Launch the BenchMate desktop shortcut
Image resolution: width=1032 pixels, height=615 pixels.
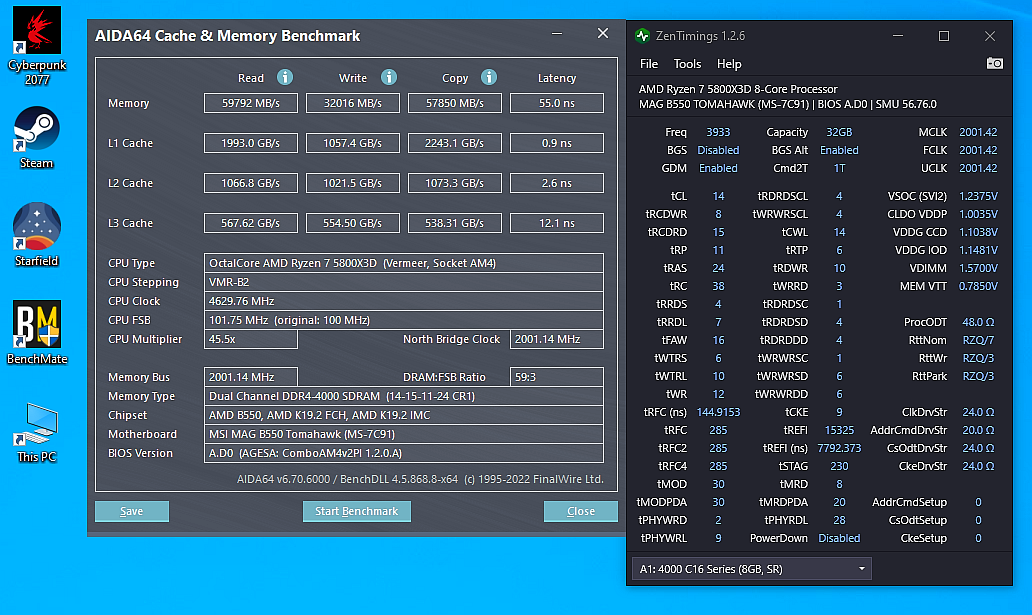[x=37, y=333]
